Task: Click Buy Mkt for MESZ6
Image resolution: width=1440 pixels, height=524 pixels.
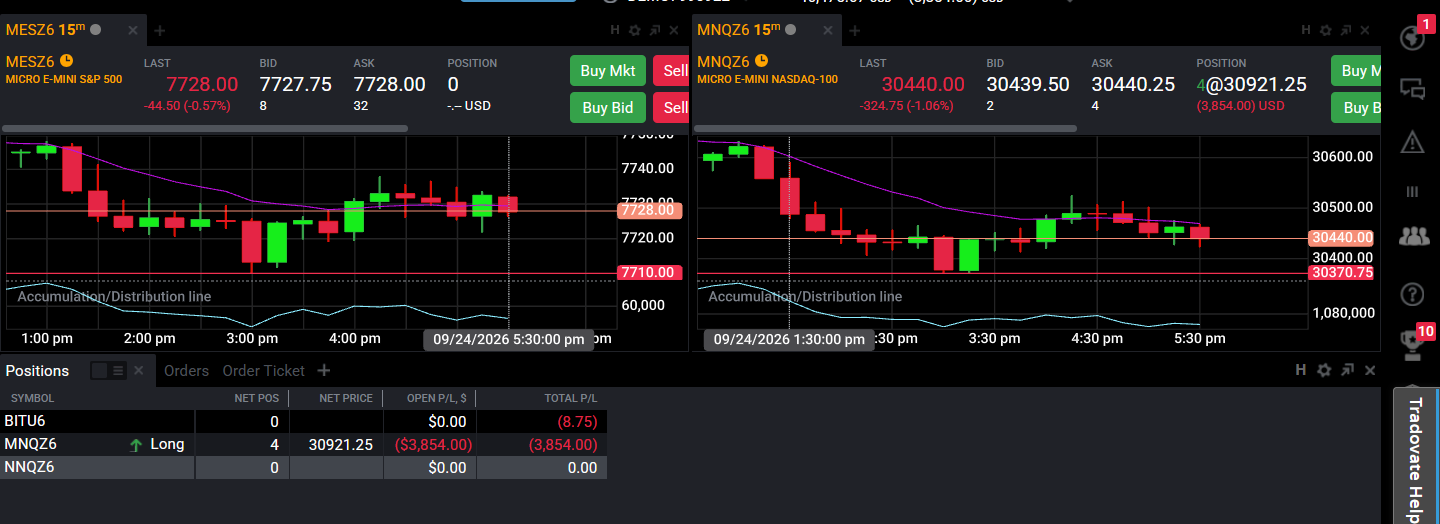Action: (608, 71)
